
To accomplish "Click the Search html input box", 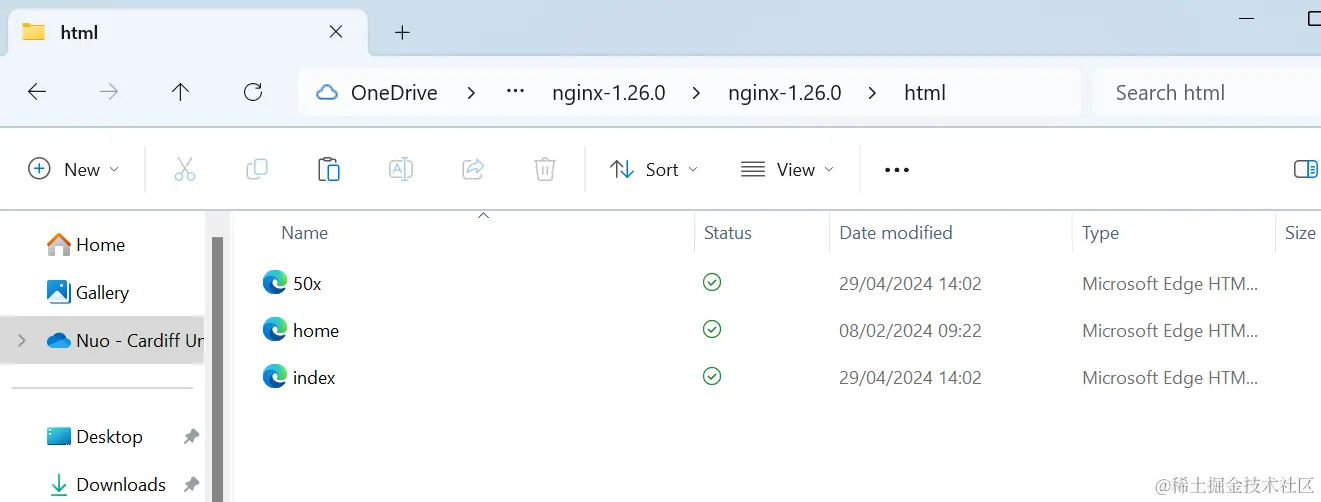I will 1207,92.
